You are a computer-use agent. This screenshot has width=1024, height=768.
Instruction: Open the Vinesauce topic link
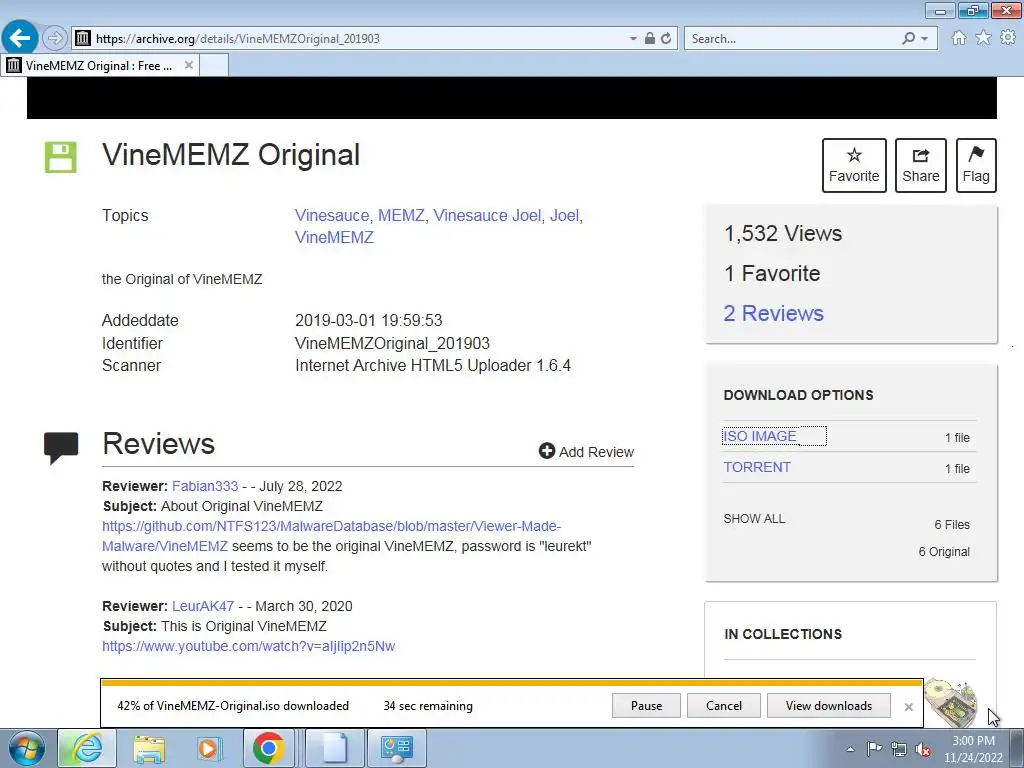point(332,216)
